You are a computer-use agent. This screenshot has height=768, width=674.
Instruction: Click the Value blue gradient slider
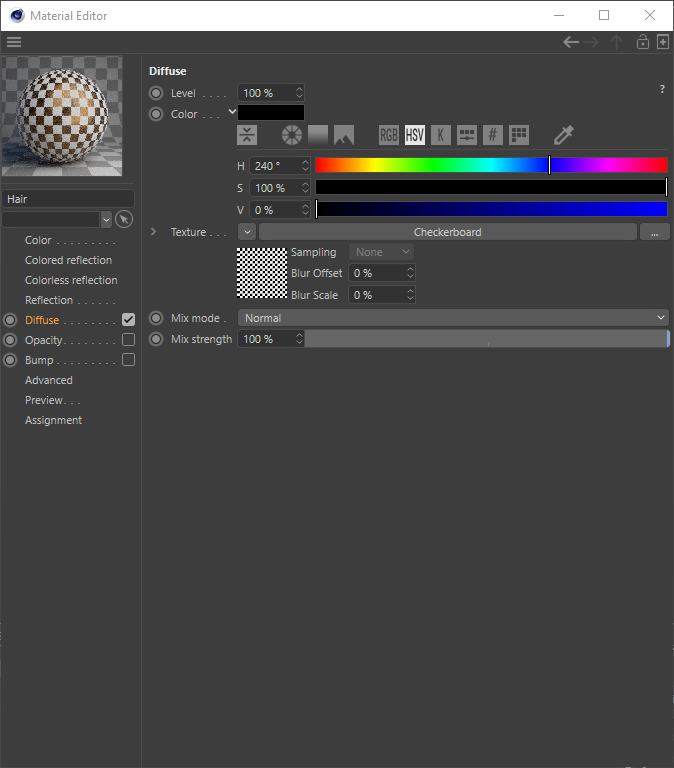tap(491, 209)
